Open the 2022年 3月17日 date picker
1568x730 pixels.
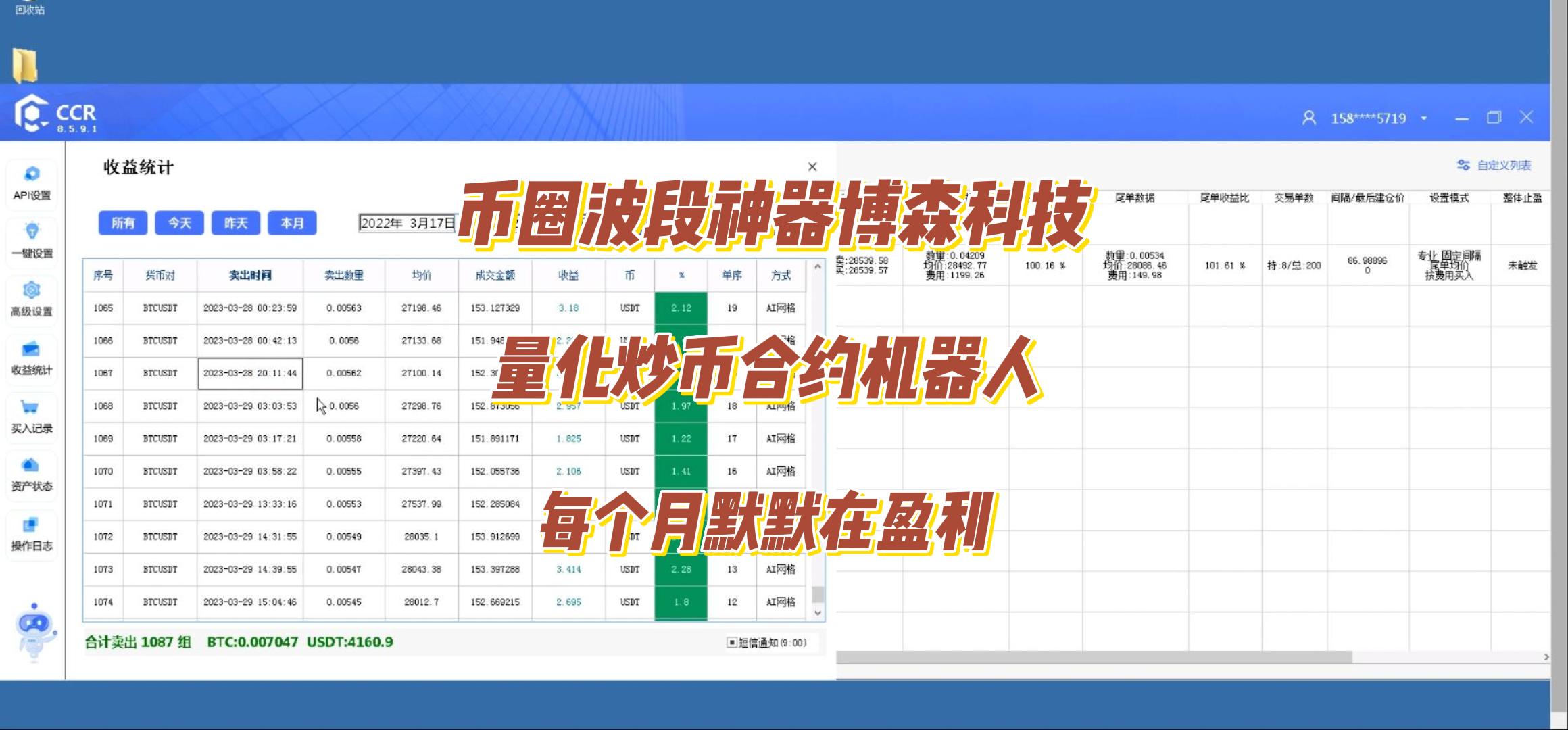408,223
